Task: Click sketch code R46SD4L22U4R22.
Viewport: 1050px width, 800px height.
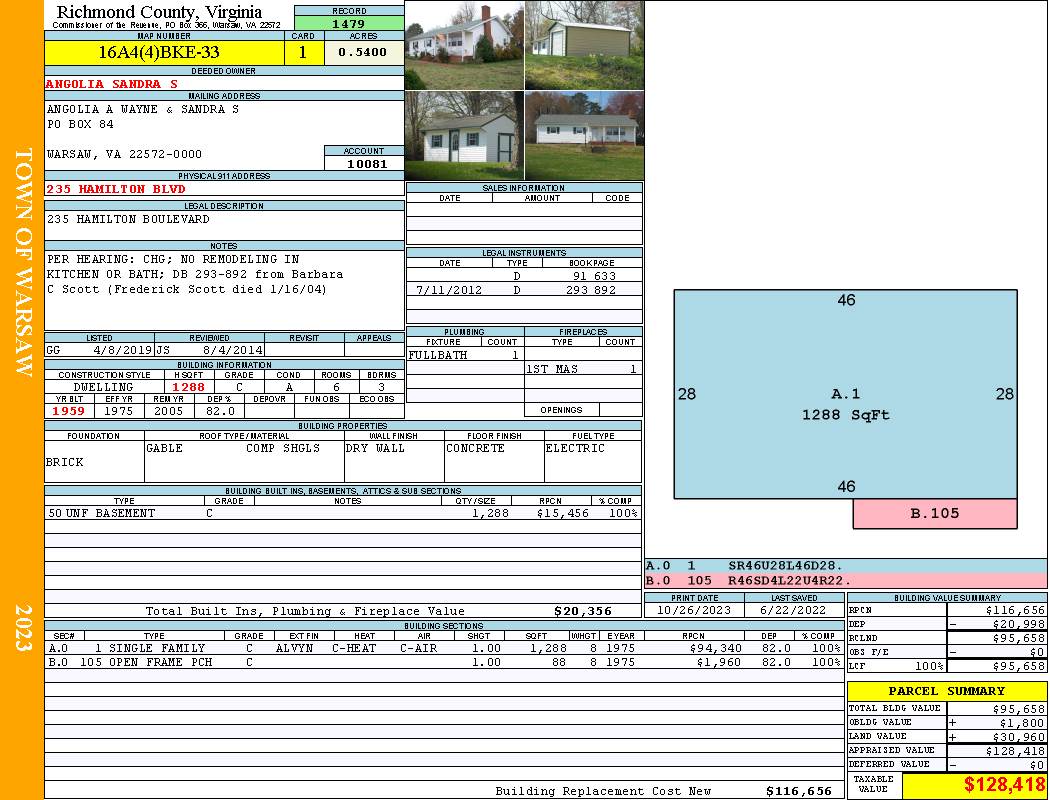Action: coord(789,580)
